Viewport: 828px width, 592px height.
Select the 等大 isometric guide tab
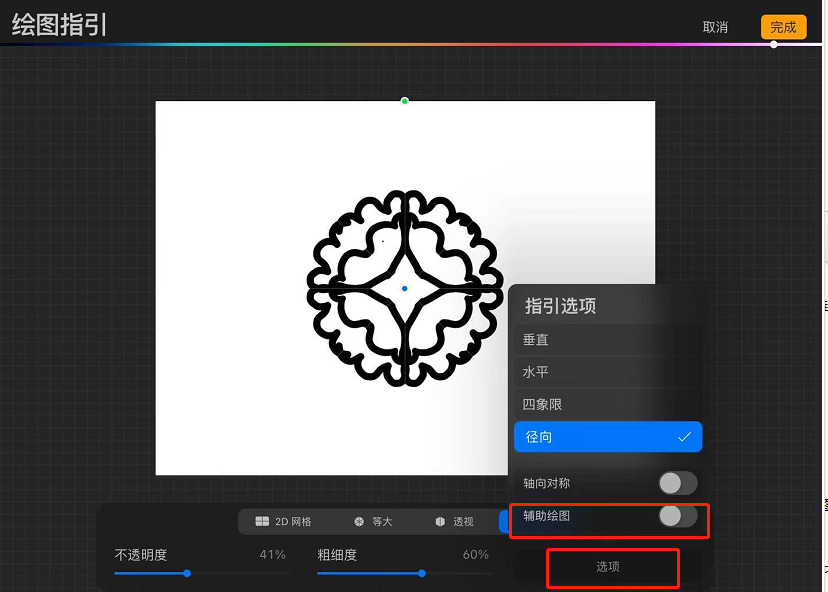click(373, 521)
